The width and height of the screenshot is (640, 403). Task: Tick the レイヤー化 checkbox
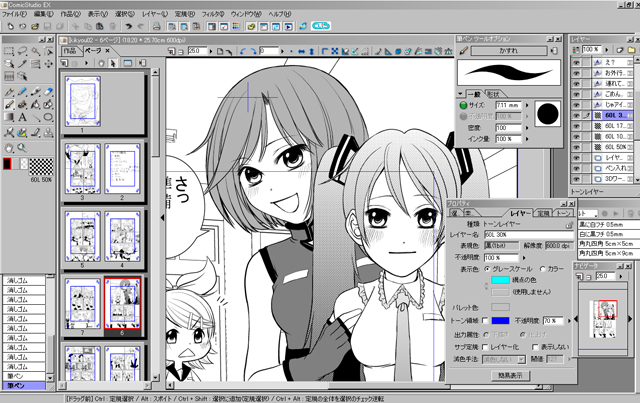click(x=485, y=347)
